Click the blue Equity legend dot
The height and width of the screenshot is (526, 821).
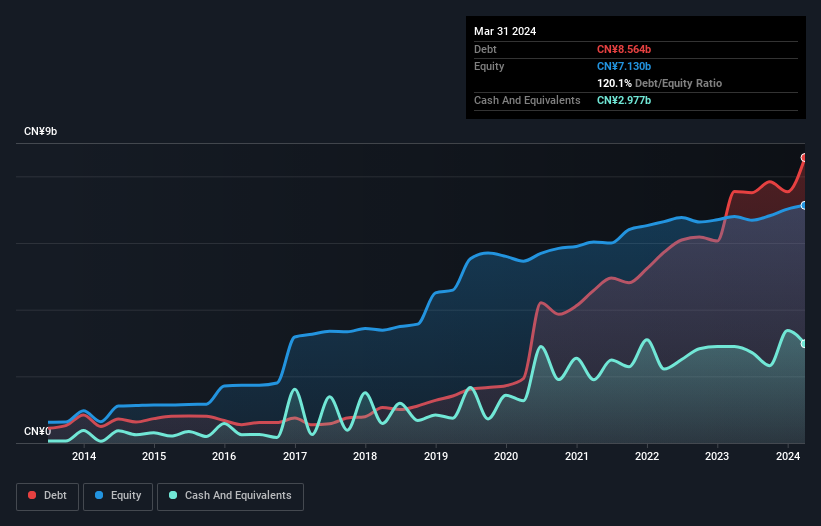click(x=99, y=495)
